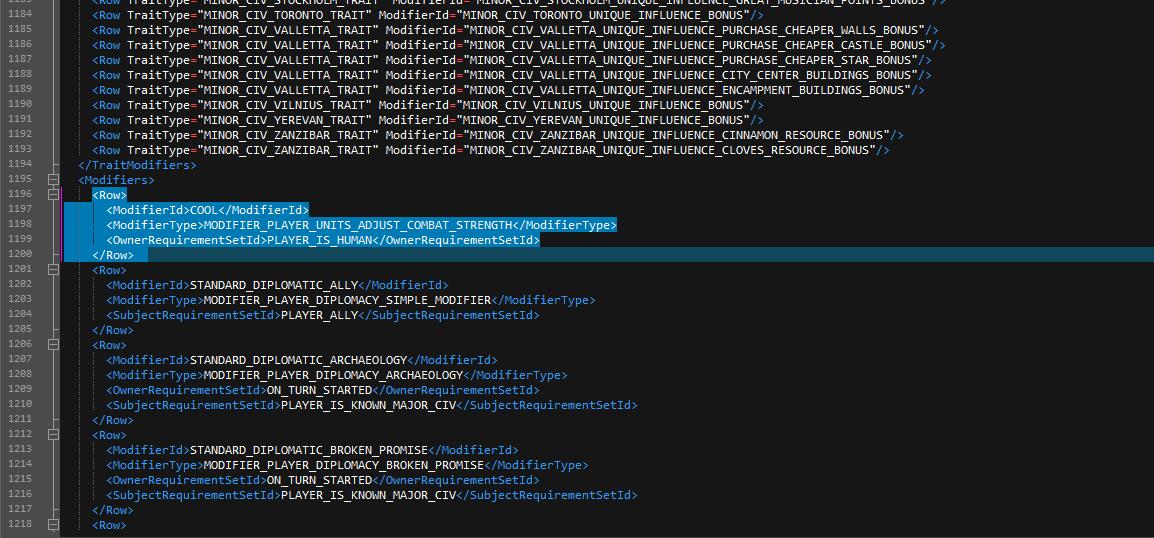The height and width of the screenshot is (538, 1154).
Task: Place cursor in the COOL ModifierId value
Action: click(204, 210)
